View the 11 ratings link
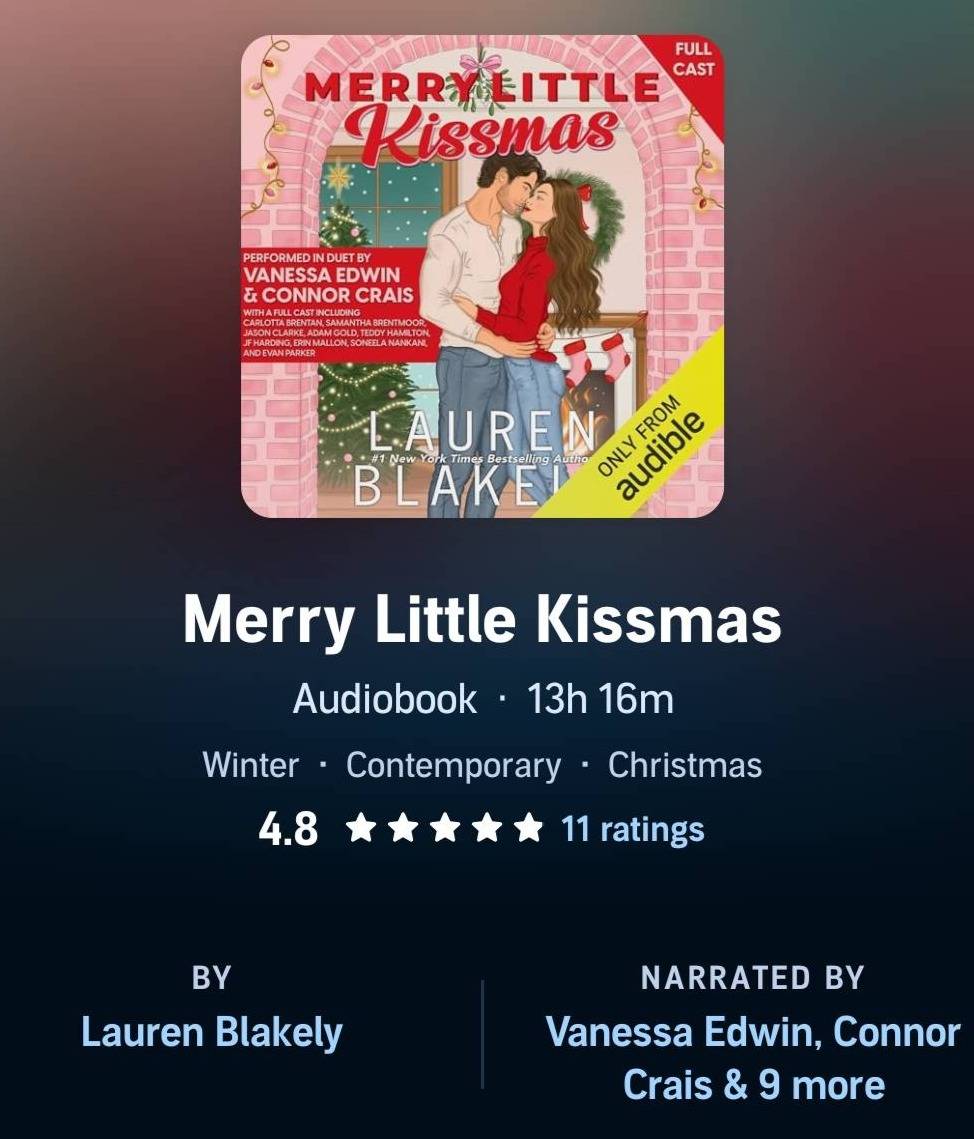The height and width of the screenshot is (1139, 974). (633, 829)
